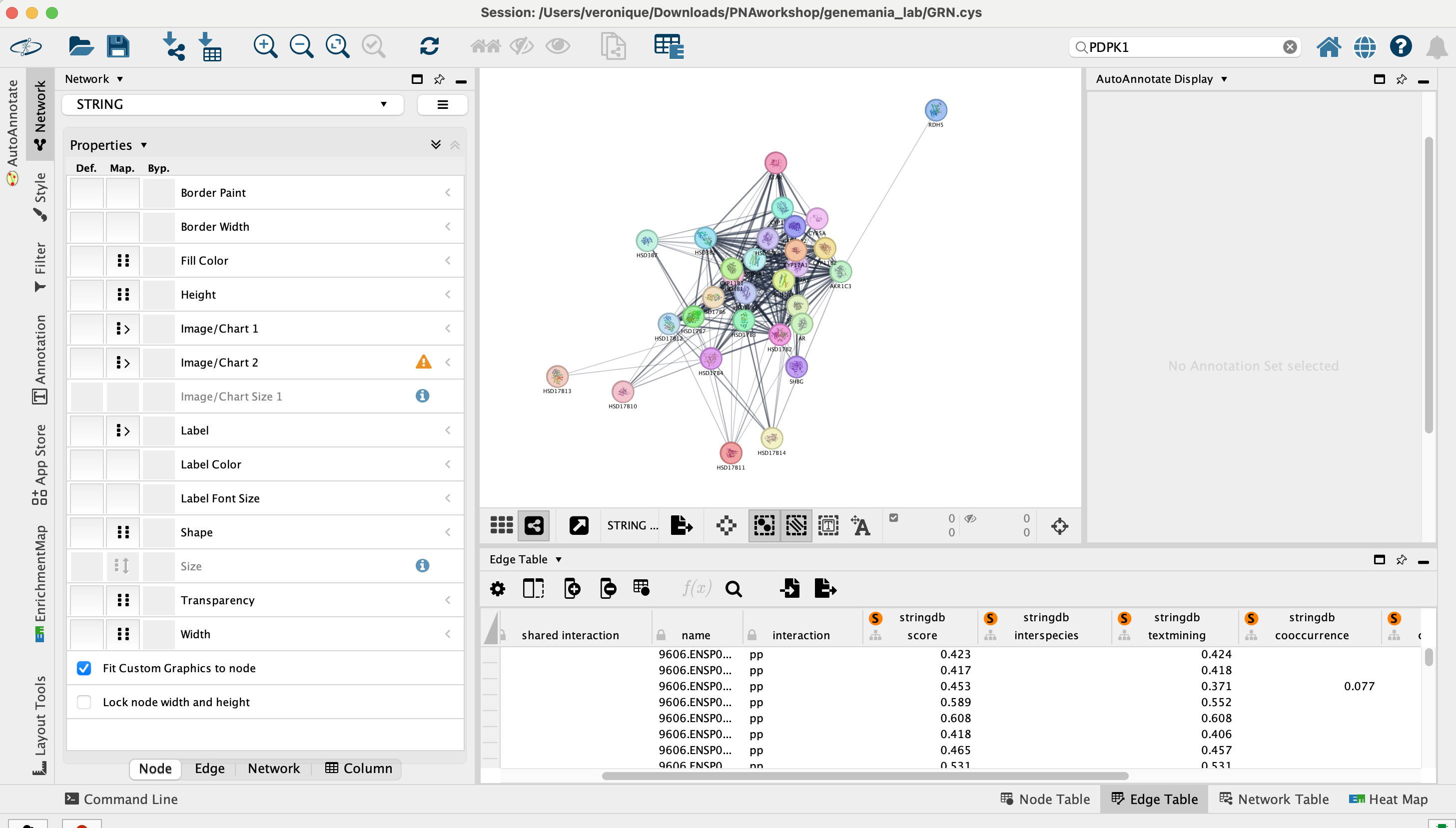
Task: Open Edge Table settings gear
Action: tap(497, 589)
